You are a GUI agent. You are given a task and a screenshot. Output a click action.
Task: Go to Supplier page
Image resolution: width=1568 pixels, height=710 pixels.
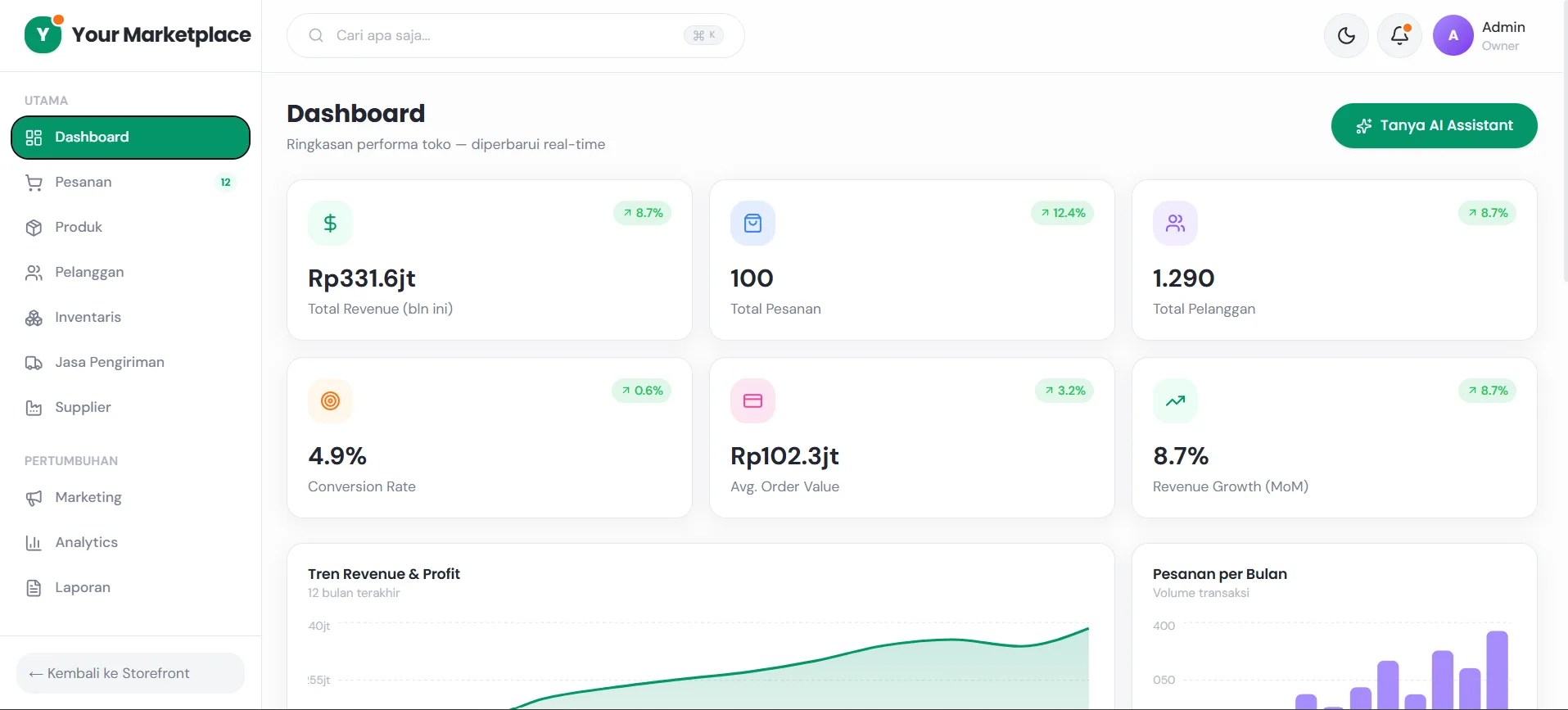click(x=130, y=408)
